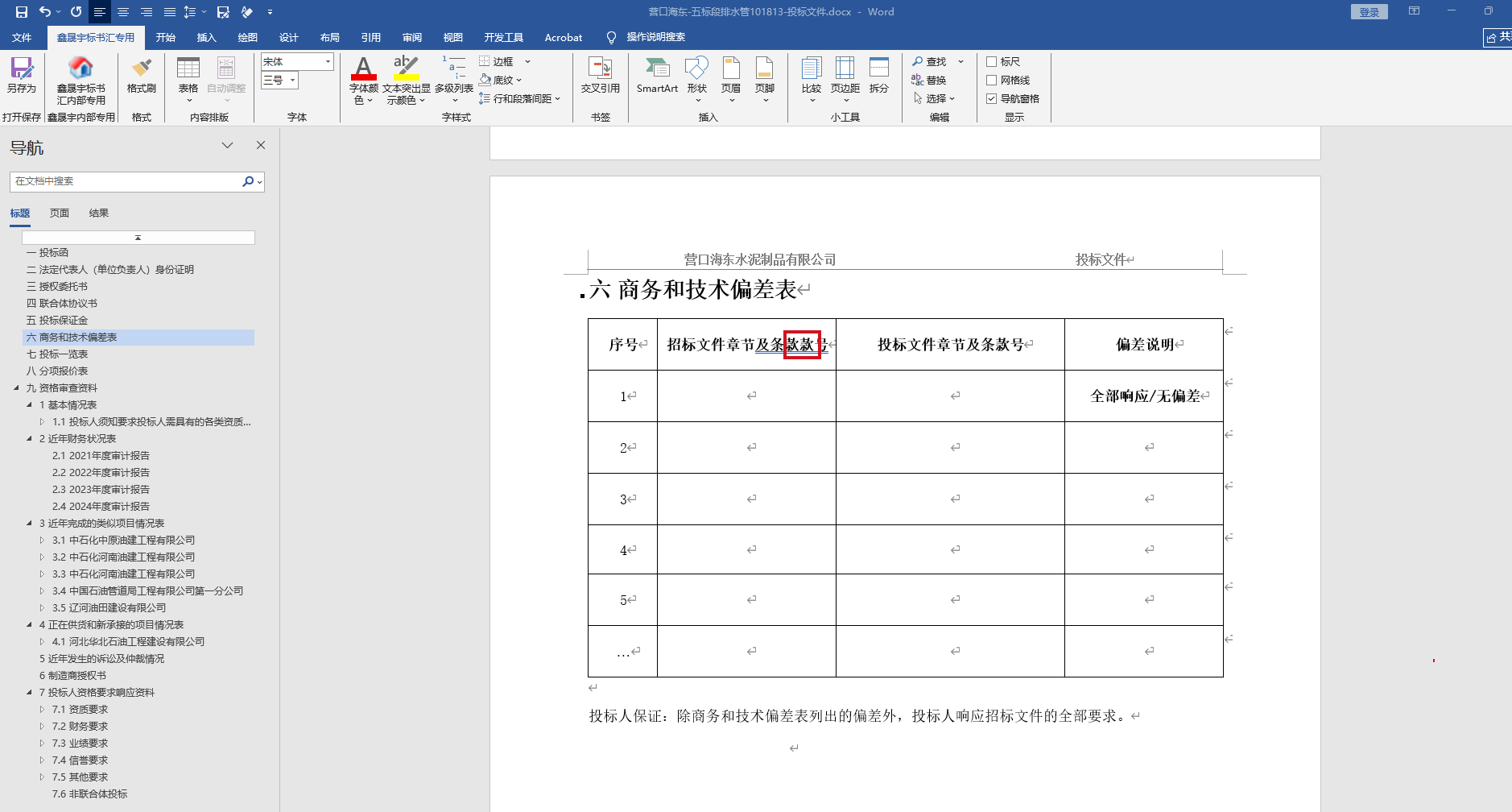The image size is (1512, 812).
Task: Expand the 3.1 中石化中原油建工程有限公司 heading
Action: [x=42, y=540]
